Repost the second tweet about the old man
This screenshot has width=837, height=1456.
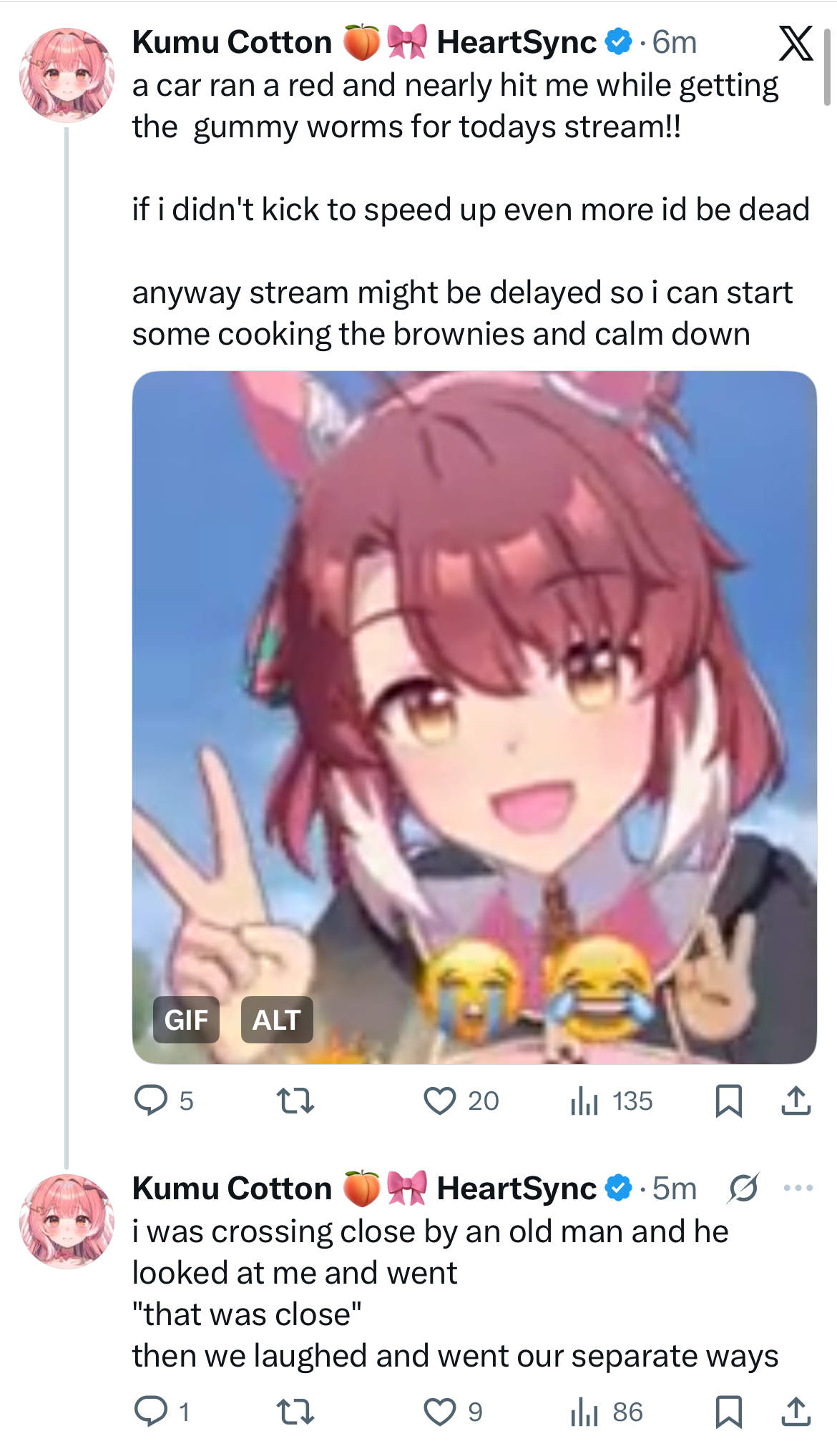tap(295, 1412)
